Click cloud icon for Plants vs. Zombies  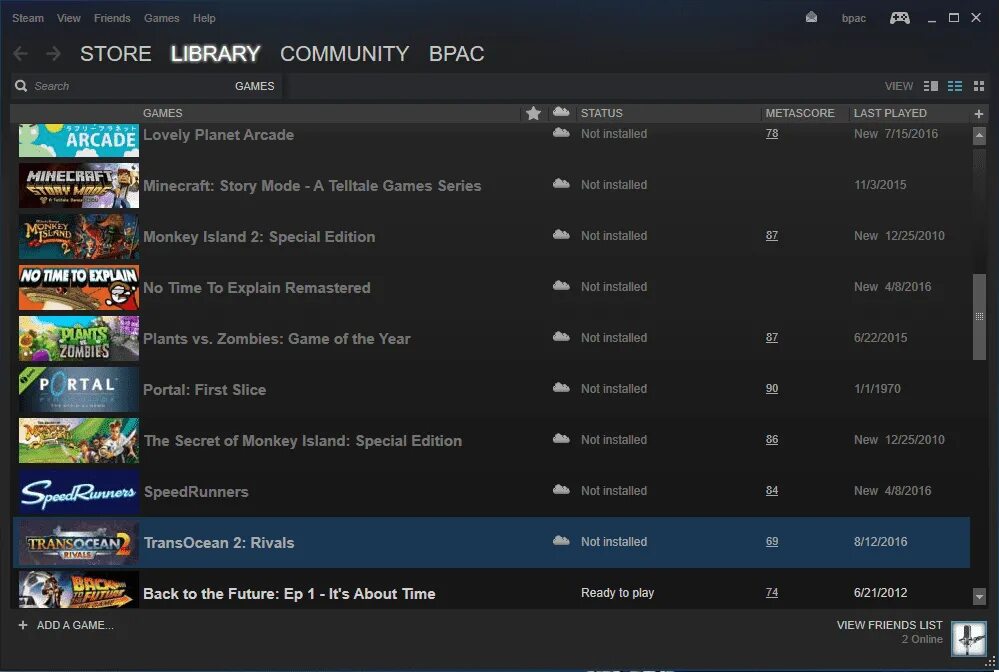coord(561,337)
